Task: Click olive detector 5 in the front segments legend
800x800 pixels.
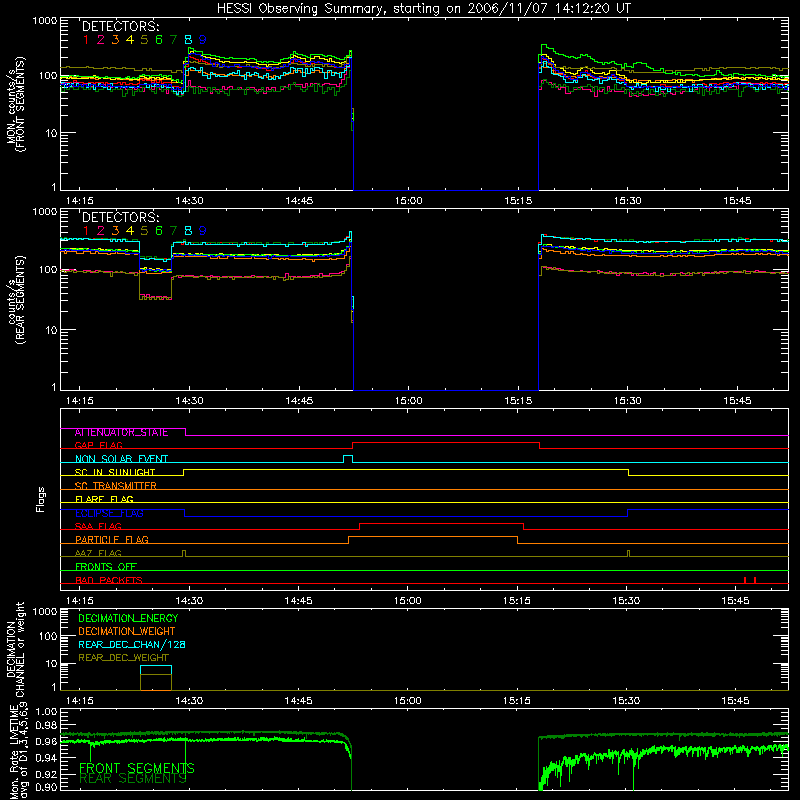Action: pos(144,40)
